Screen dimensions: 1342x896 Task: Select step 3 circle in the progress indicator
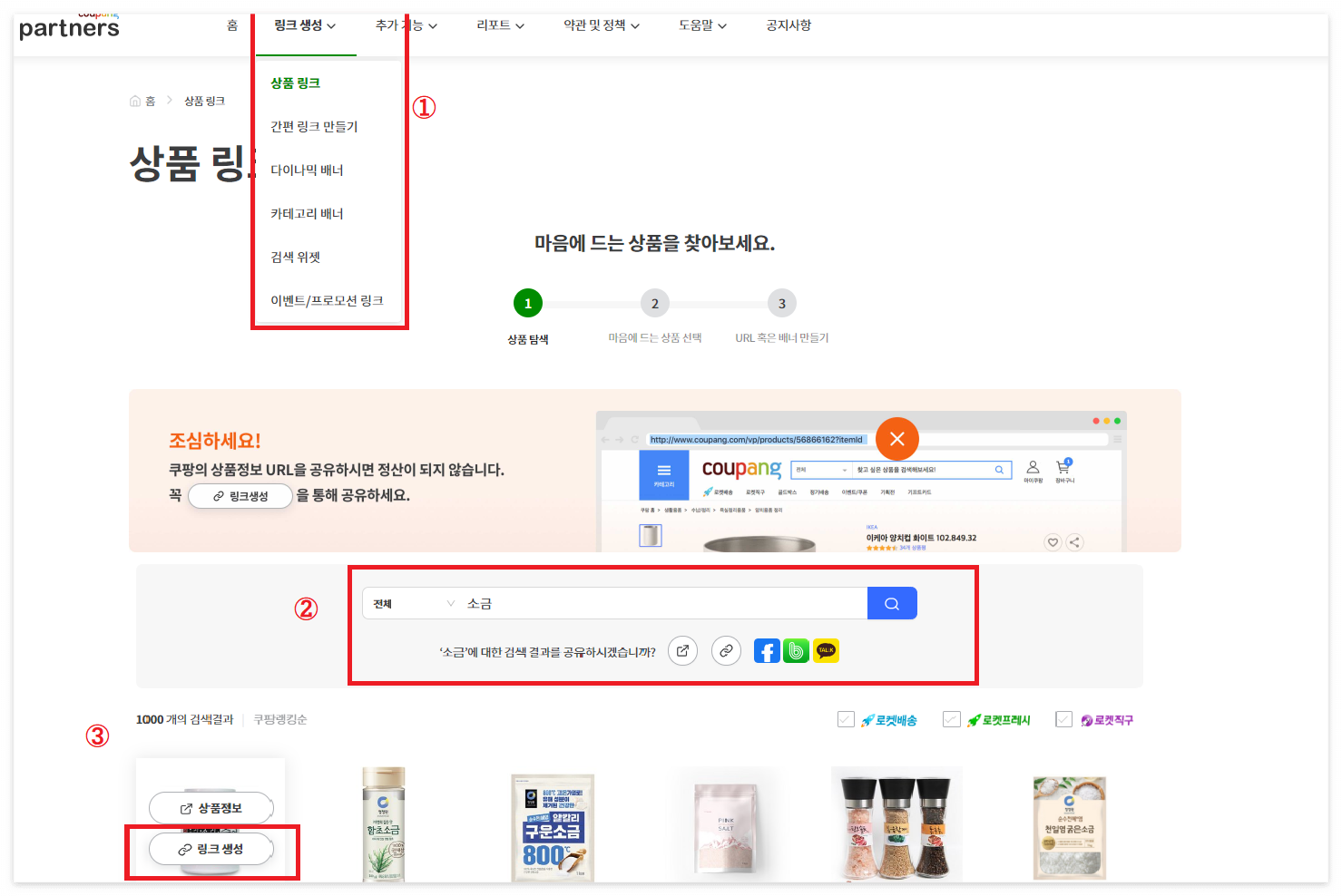(782, 303)
